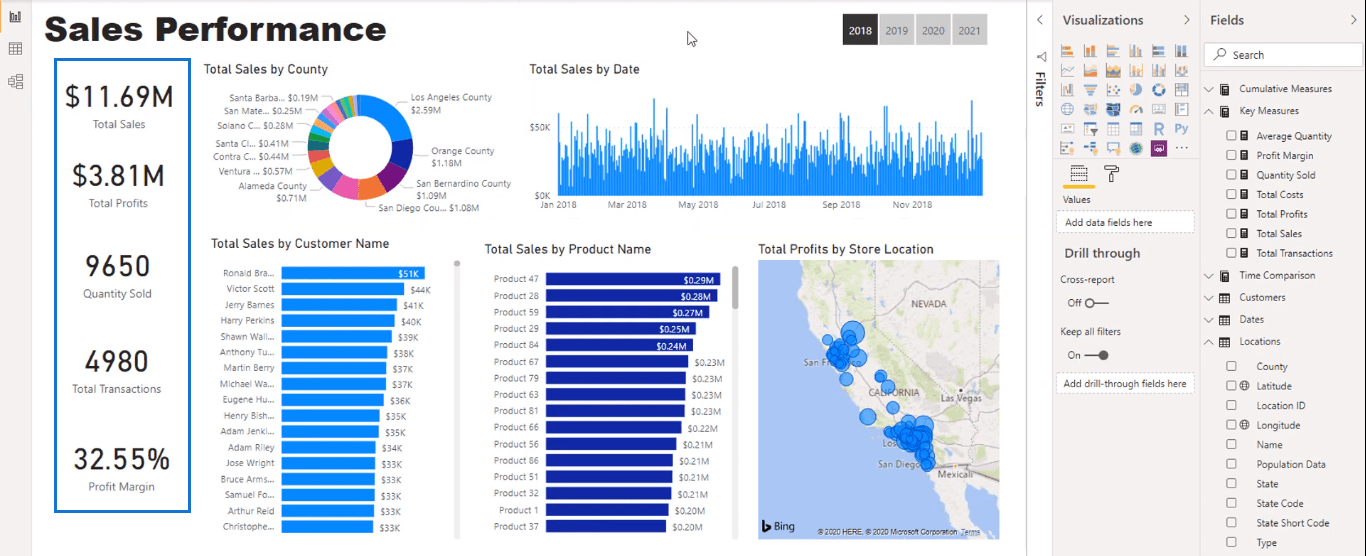Click the Search fields box
Image resolution: width=1366 pixels, height=556 pixels.
1282,55
